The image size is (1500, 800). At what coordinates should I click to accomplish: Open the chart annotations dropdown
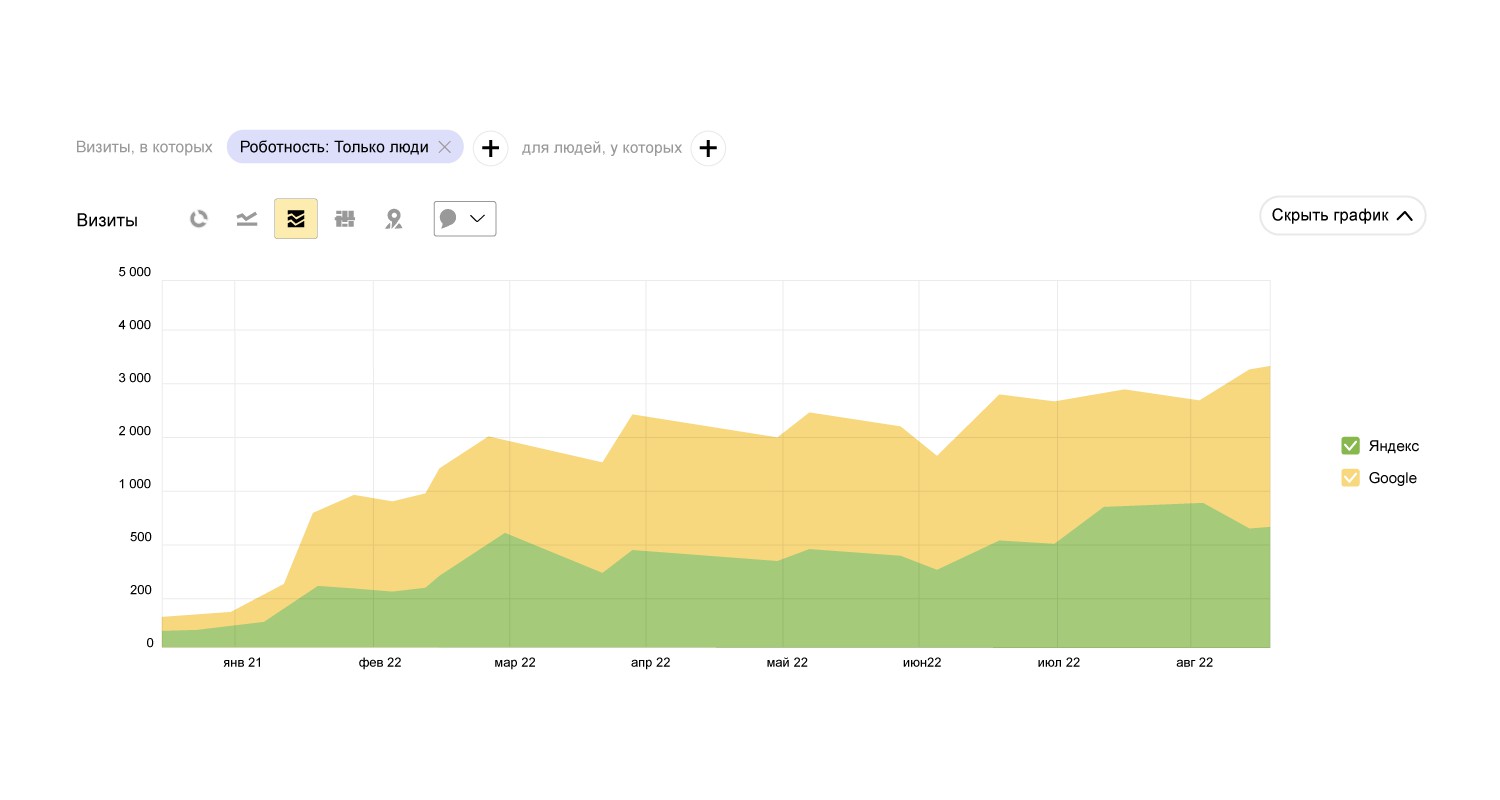point(465,219)
